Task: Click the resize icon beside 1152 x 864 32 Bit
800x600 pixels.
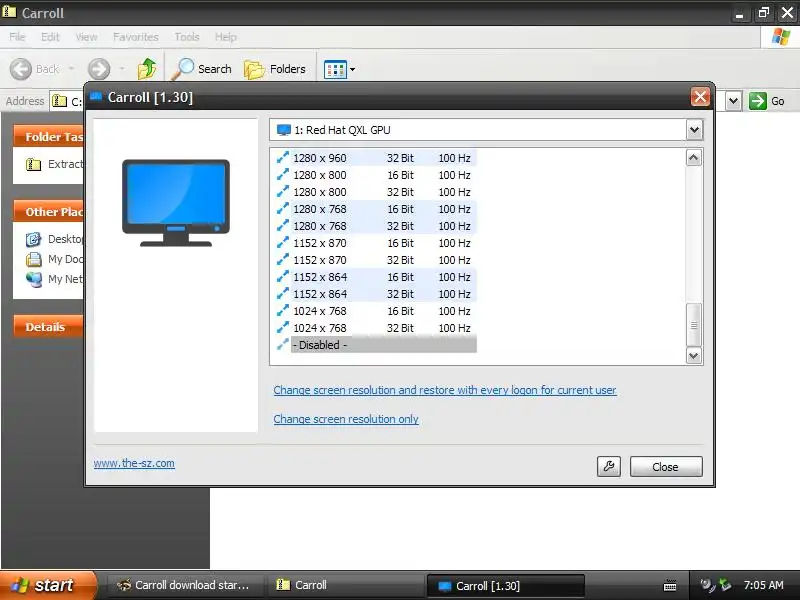Action: [x=282, y=294]
